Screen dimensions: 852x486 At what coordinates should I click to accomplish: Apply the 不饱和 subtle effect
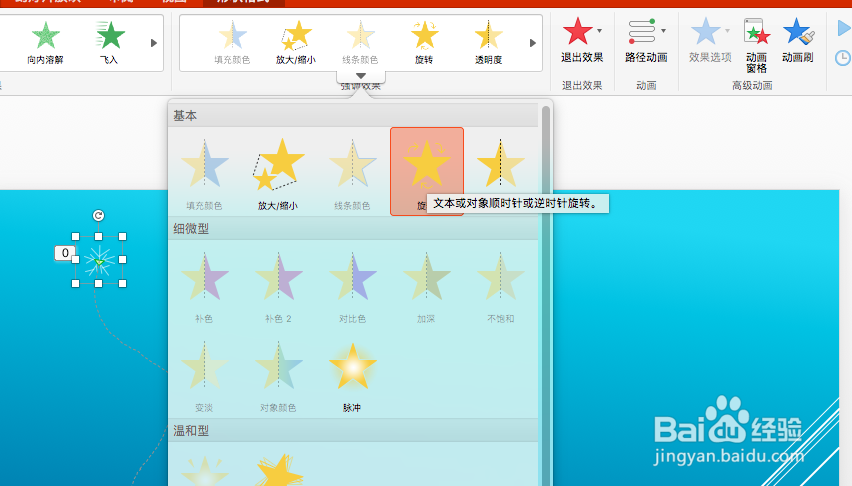500,286
